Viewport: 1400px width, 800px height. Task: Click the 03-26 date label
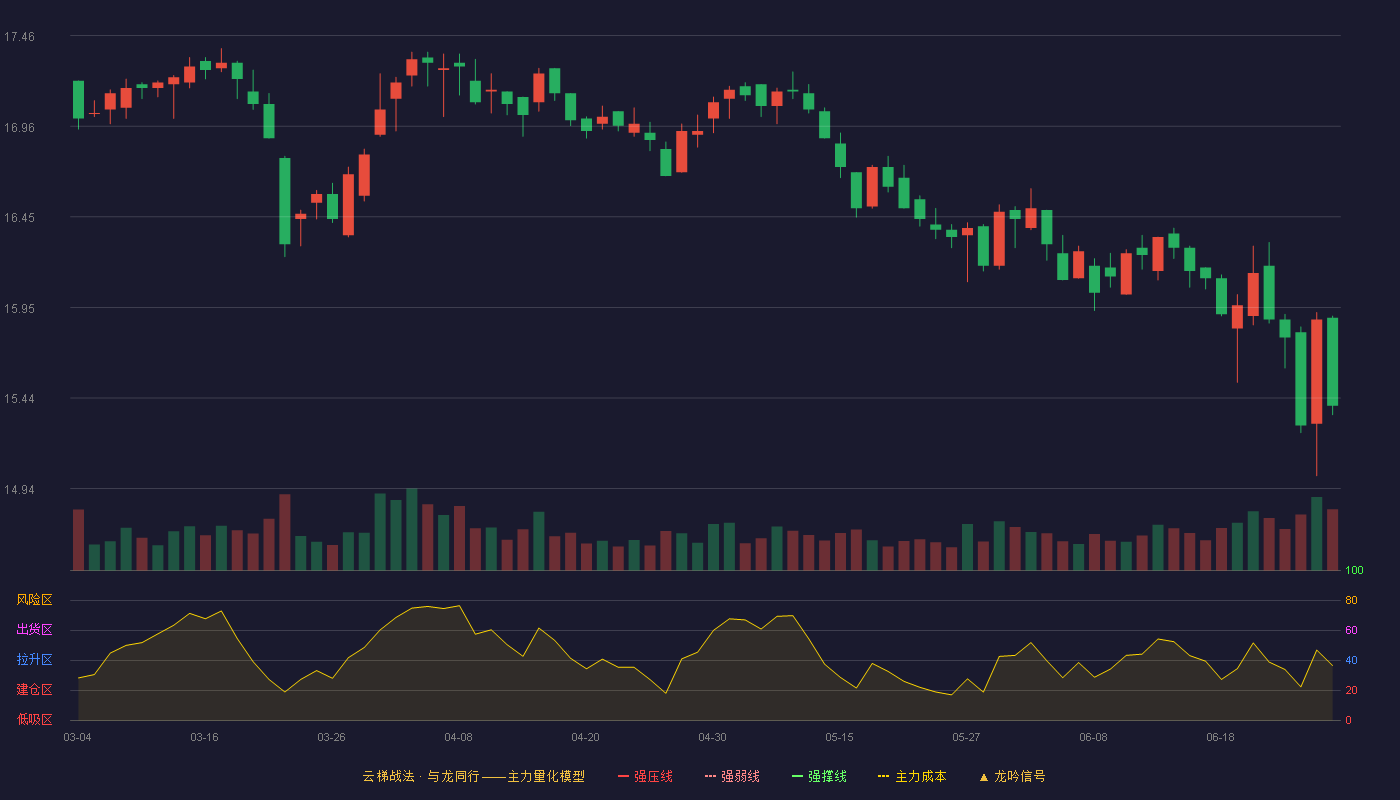coord(331,737)
